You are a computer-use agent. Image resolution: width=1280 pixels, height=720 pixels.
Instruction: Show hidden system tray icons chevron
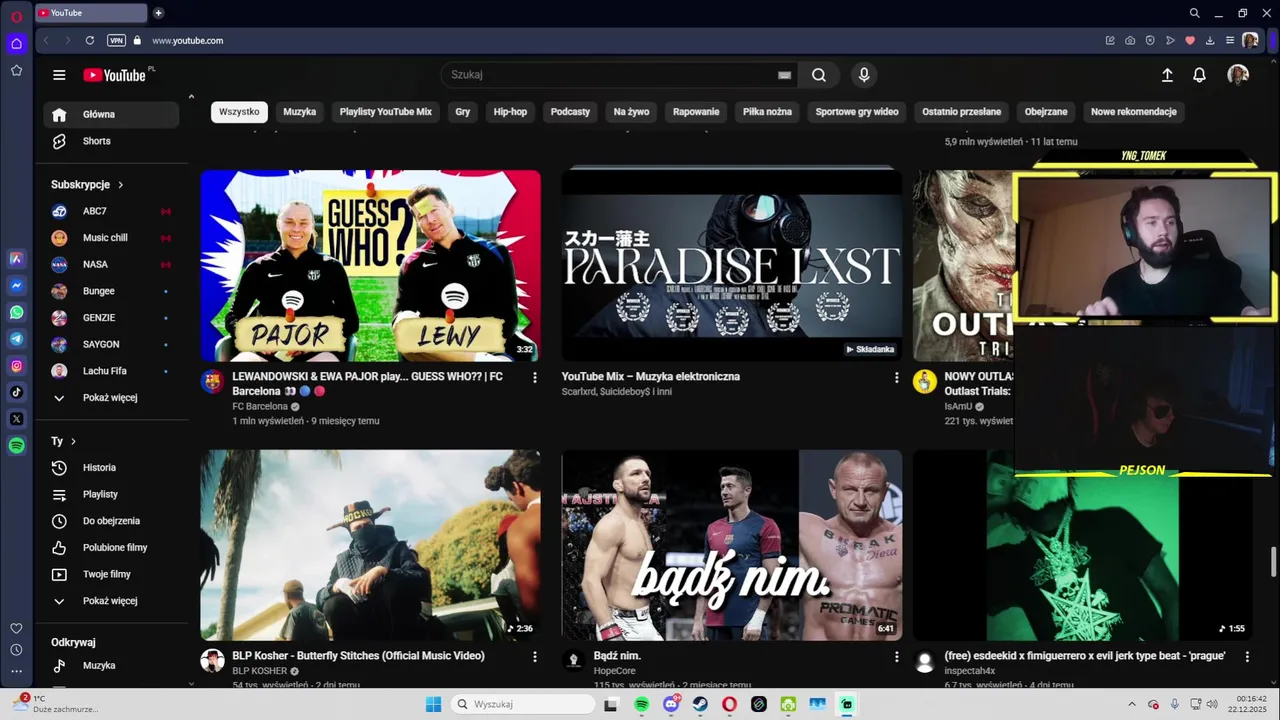tap(1132, 704)
